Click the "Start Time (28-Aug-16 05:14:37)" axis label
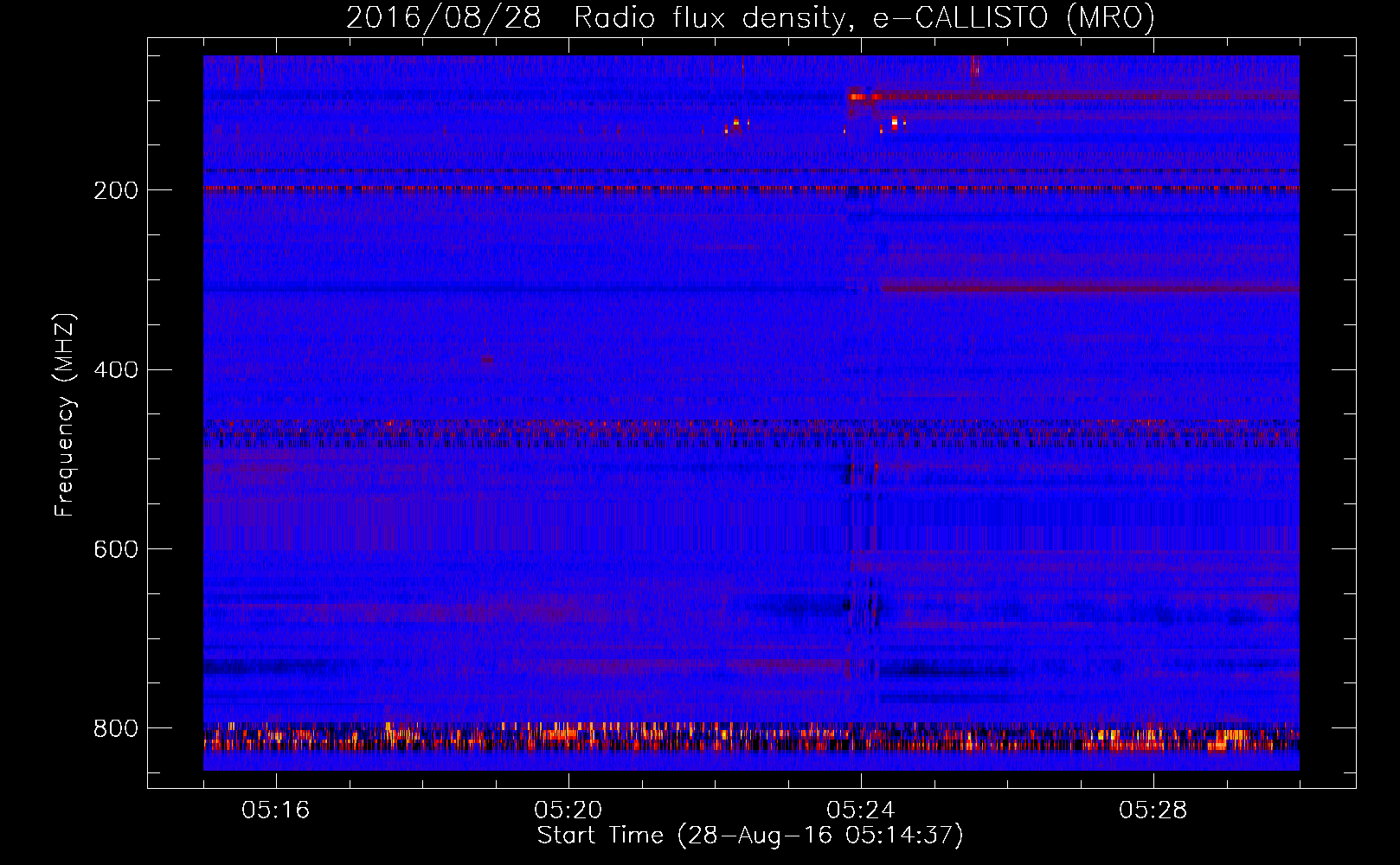This screenshot has height=865, width=1400. click(x=750, y=836)
